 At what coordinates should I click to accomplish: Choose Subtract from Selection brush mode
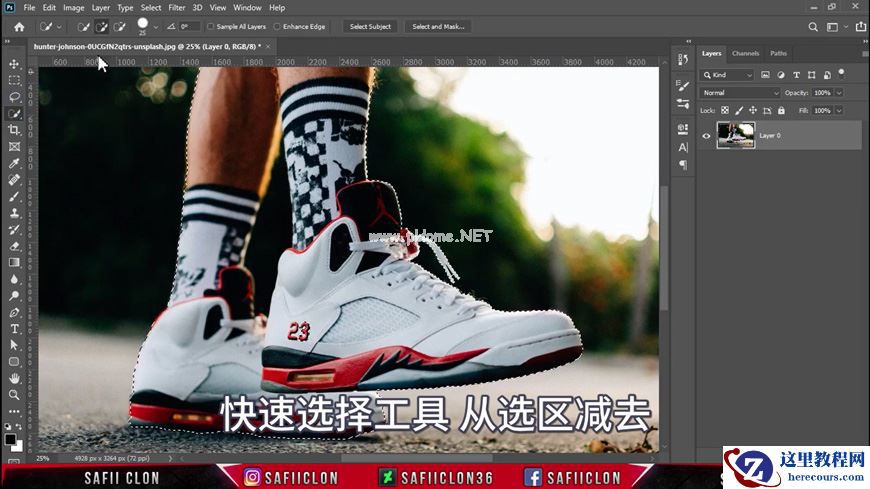pos(119,27)
